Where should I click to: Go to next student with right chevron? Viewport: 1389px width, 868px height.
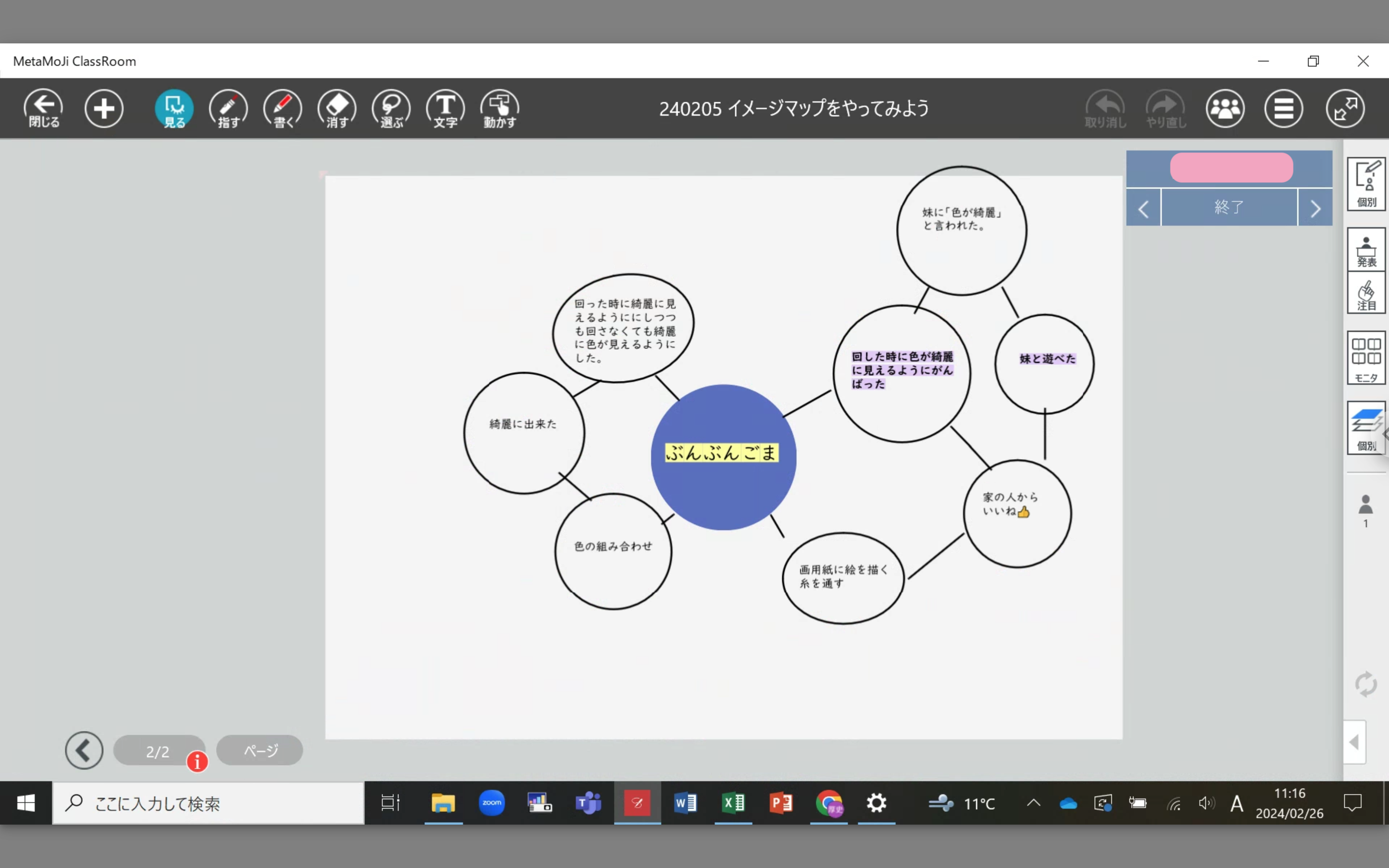(1315, 208)
